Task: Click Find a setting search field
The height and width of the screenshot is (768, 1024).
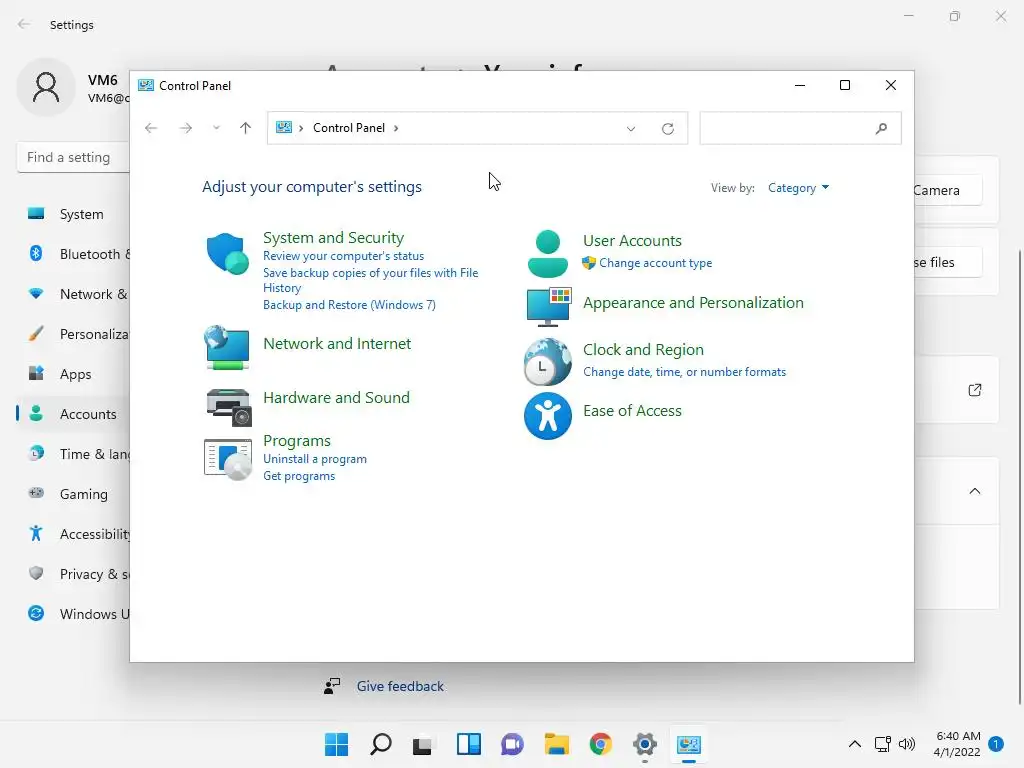Action: click(73, 157)
